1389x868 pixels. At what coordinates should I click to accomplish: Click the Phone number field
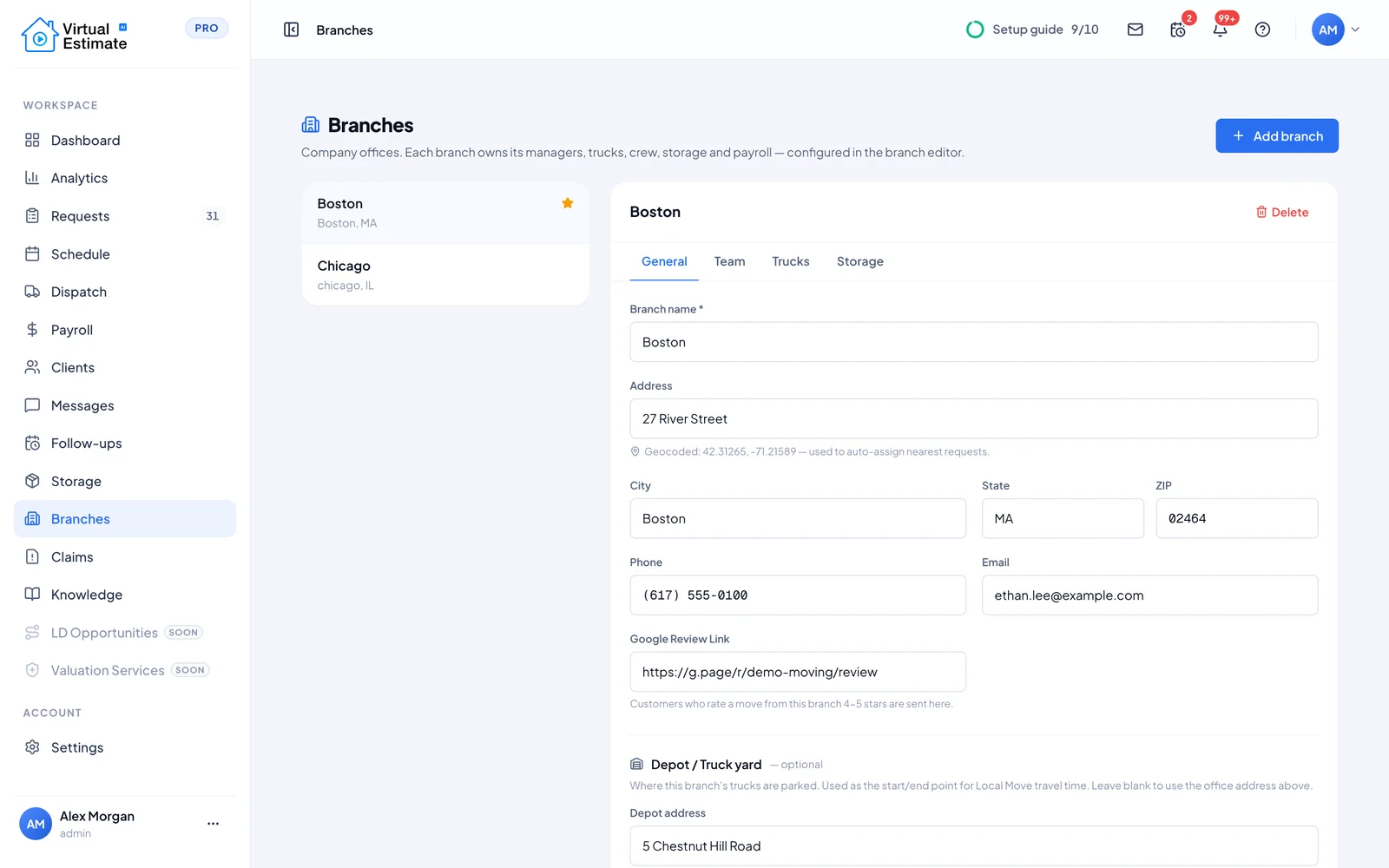798,595
